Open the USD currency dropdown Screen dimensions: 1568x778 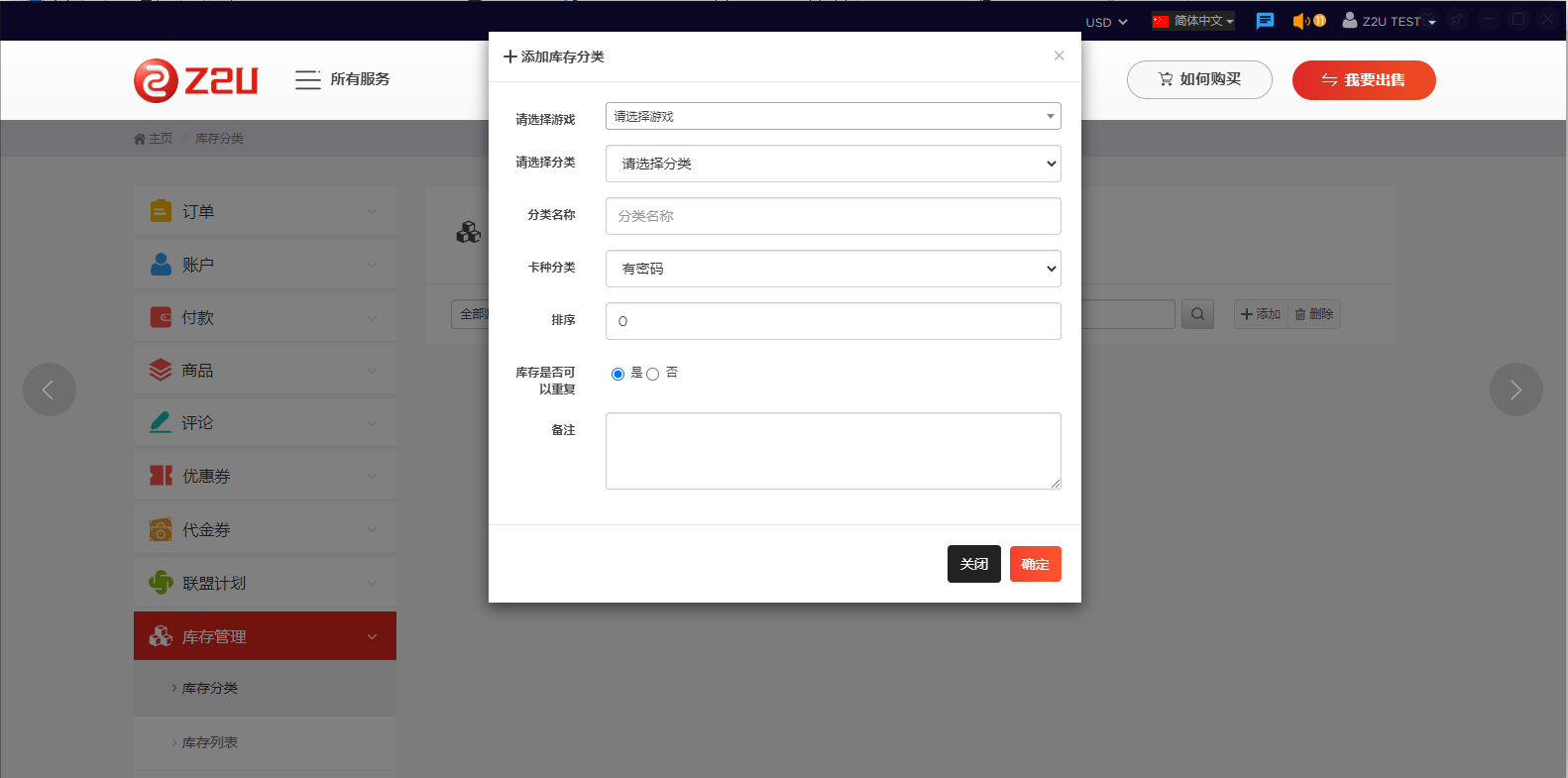click(1106, 22)
